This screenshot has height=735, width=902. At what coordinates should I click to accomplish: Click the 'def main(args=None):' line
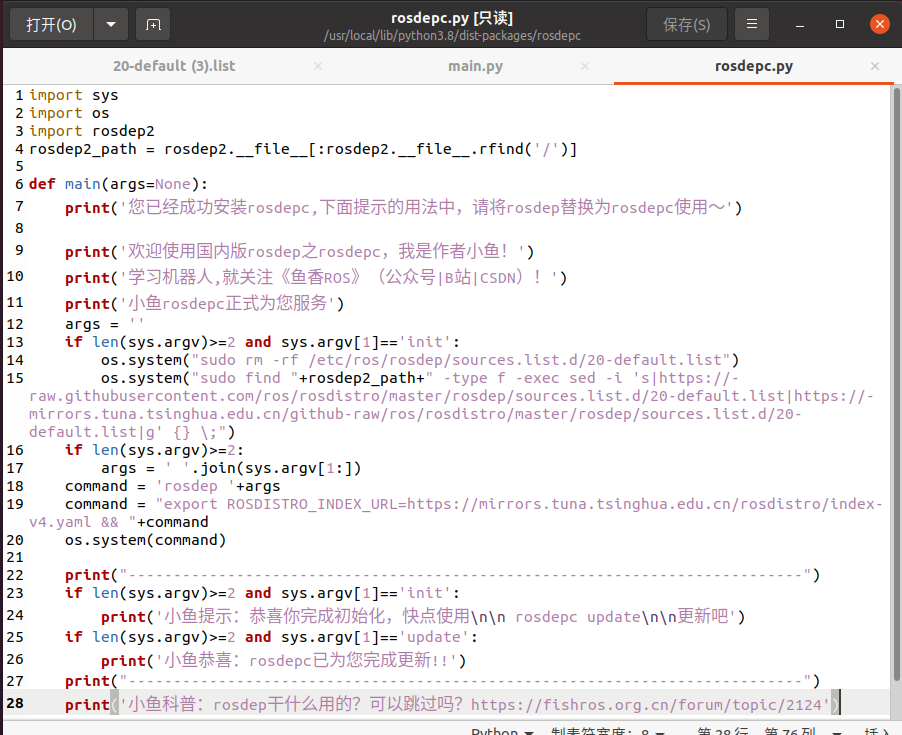(x=119, y=184)
